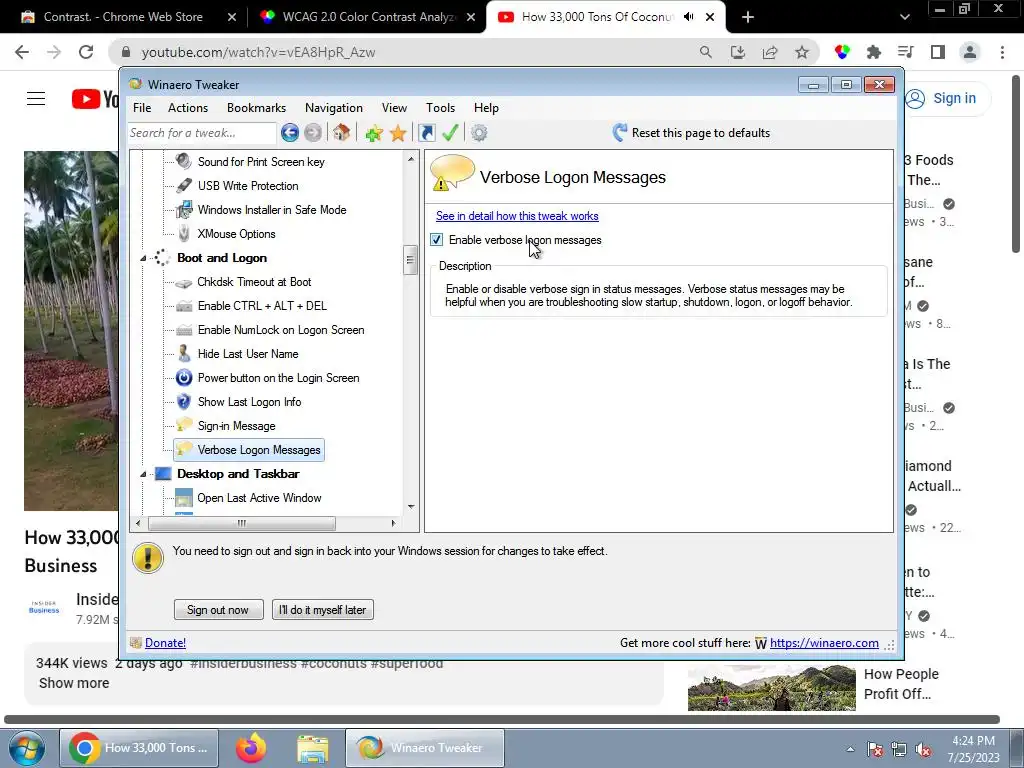
Task: Click the tree scroll down arrow
Action: (411, 506)
